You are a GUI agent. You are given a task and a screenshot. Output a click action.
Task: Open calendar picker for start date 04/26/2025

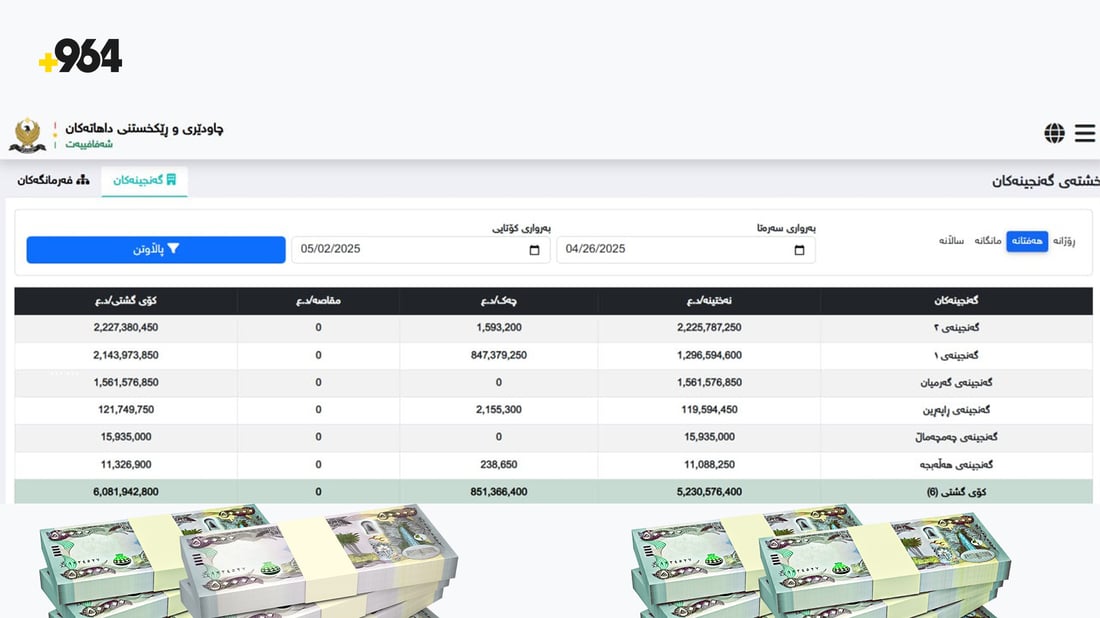pyautogui.click(x=799, y=250)
